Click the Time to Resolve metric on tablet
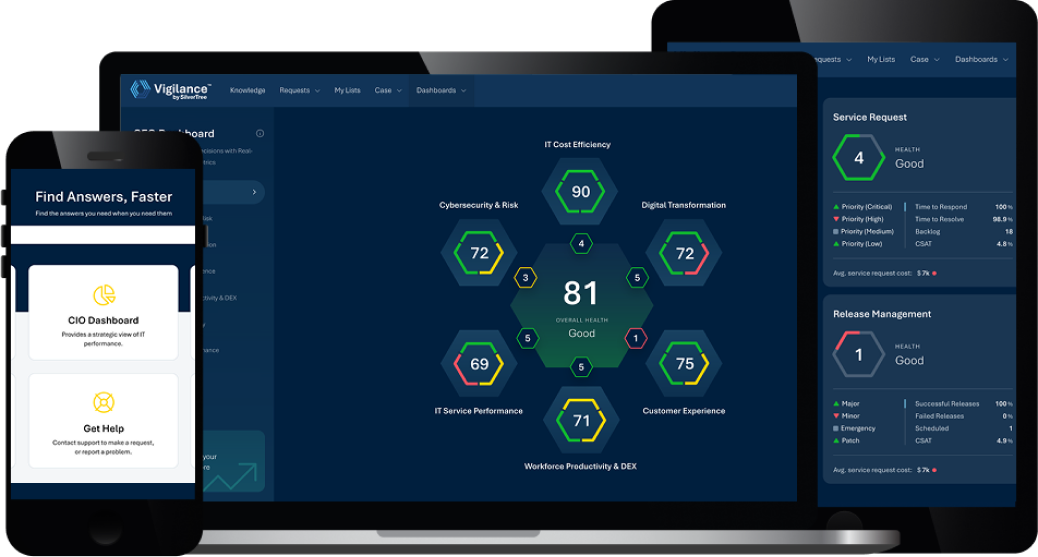The width and height of the screenshot is (1038, 557). (964, 219)
